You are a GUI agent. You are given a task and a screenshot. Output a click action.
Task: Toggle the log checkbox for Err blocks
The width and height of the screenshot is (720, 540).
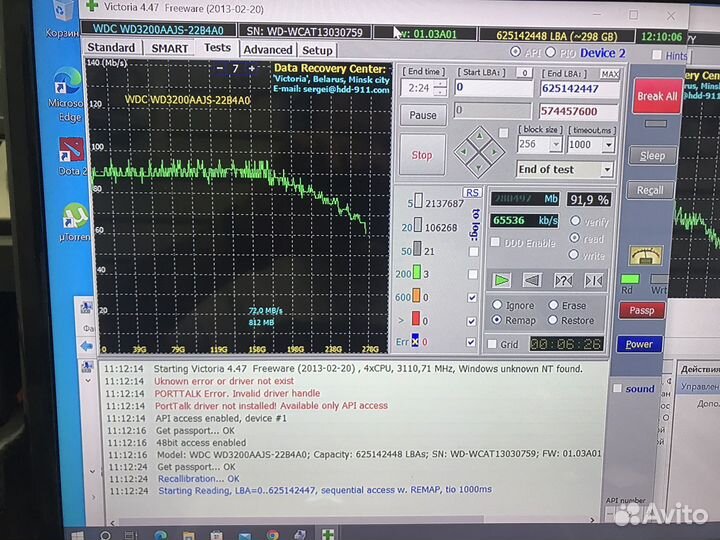pos(471,342)
